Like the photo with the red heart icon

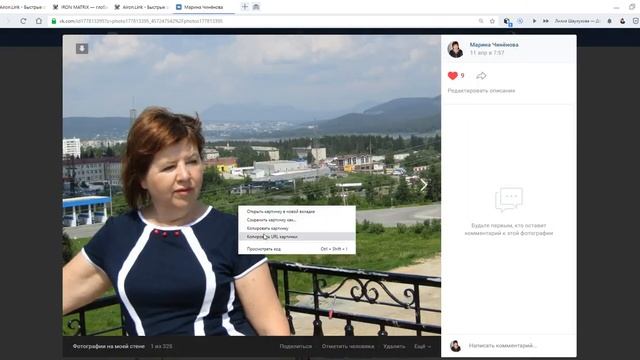[452, 76]
